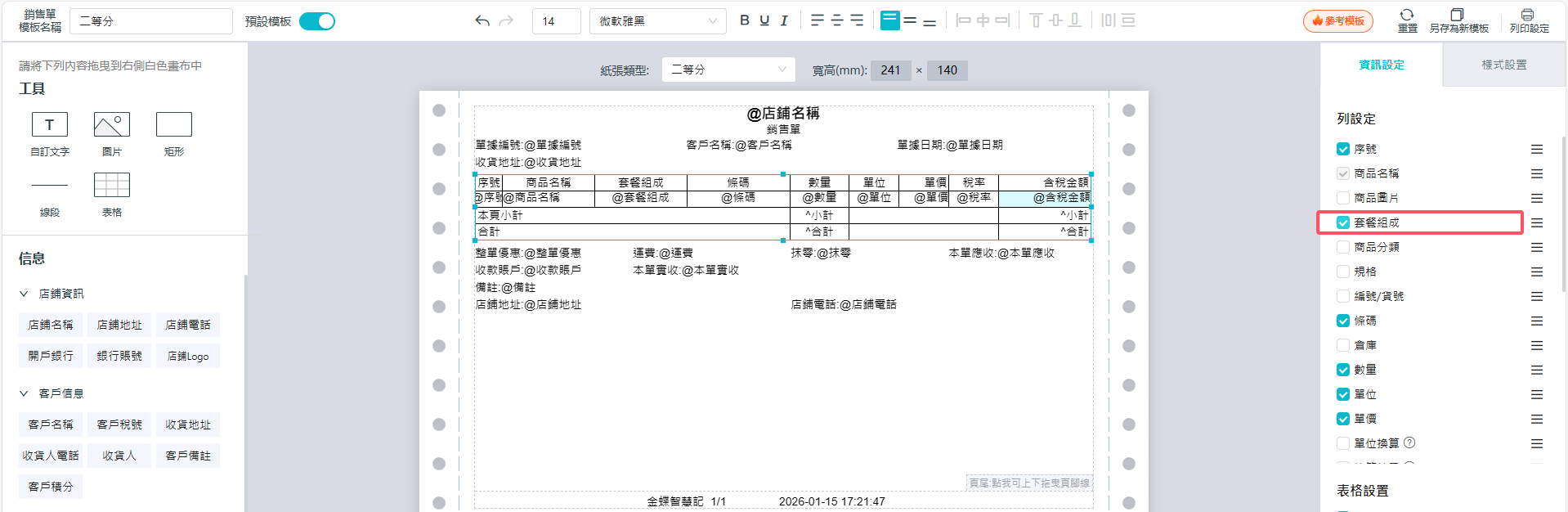Open the 紙張類型 dropdown
This screenshot has width=1568, height=512.
(728, 70)
